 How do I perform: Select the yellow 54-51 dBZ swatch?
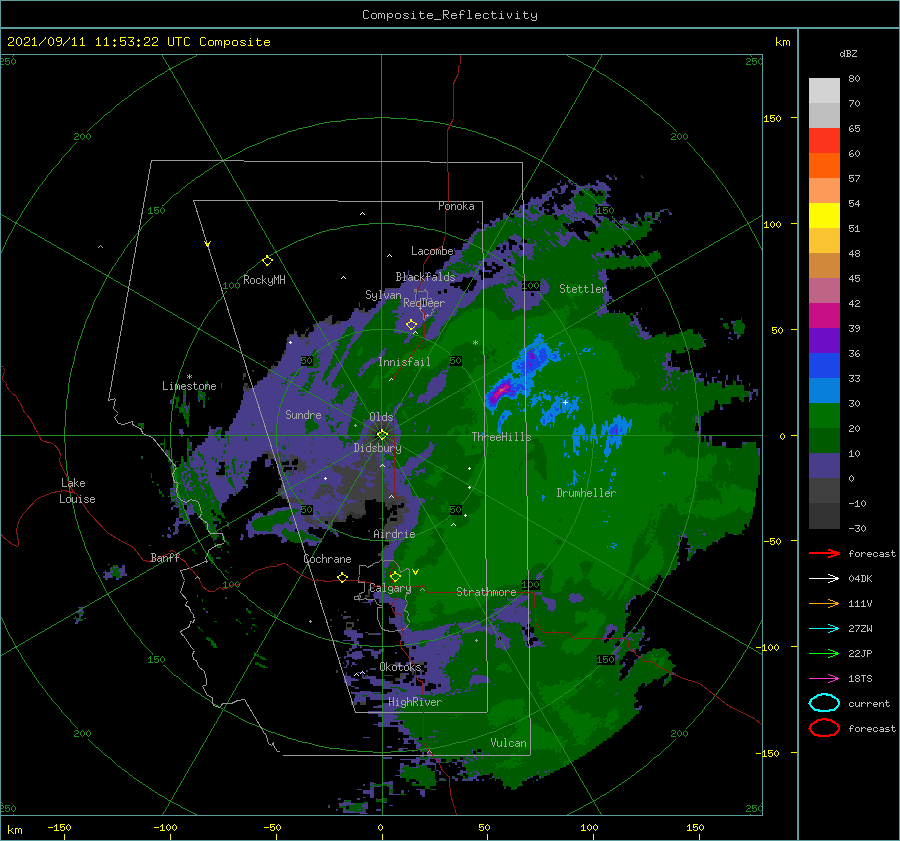(x=824, y=216)
